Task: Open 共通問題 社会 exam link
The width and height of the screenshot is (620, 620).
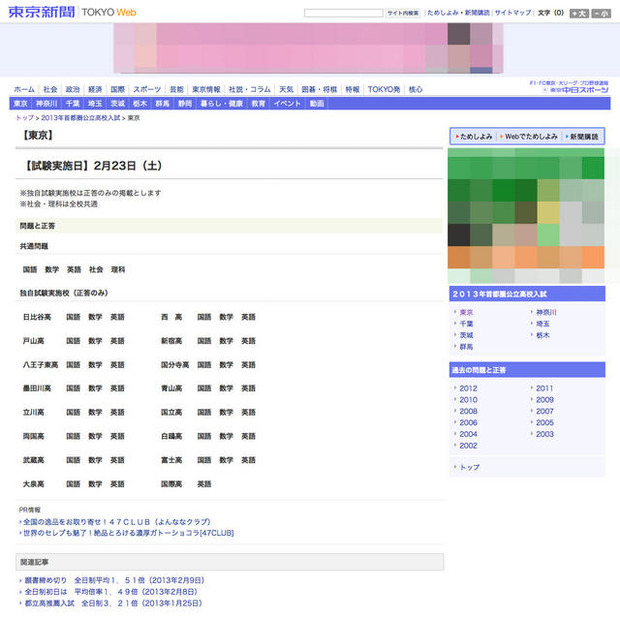Action: 96,270
